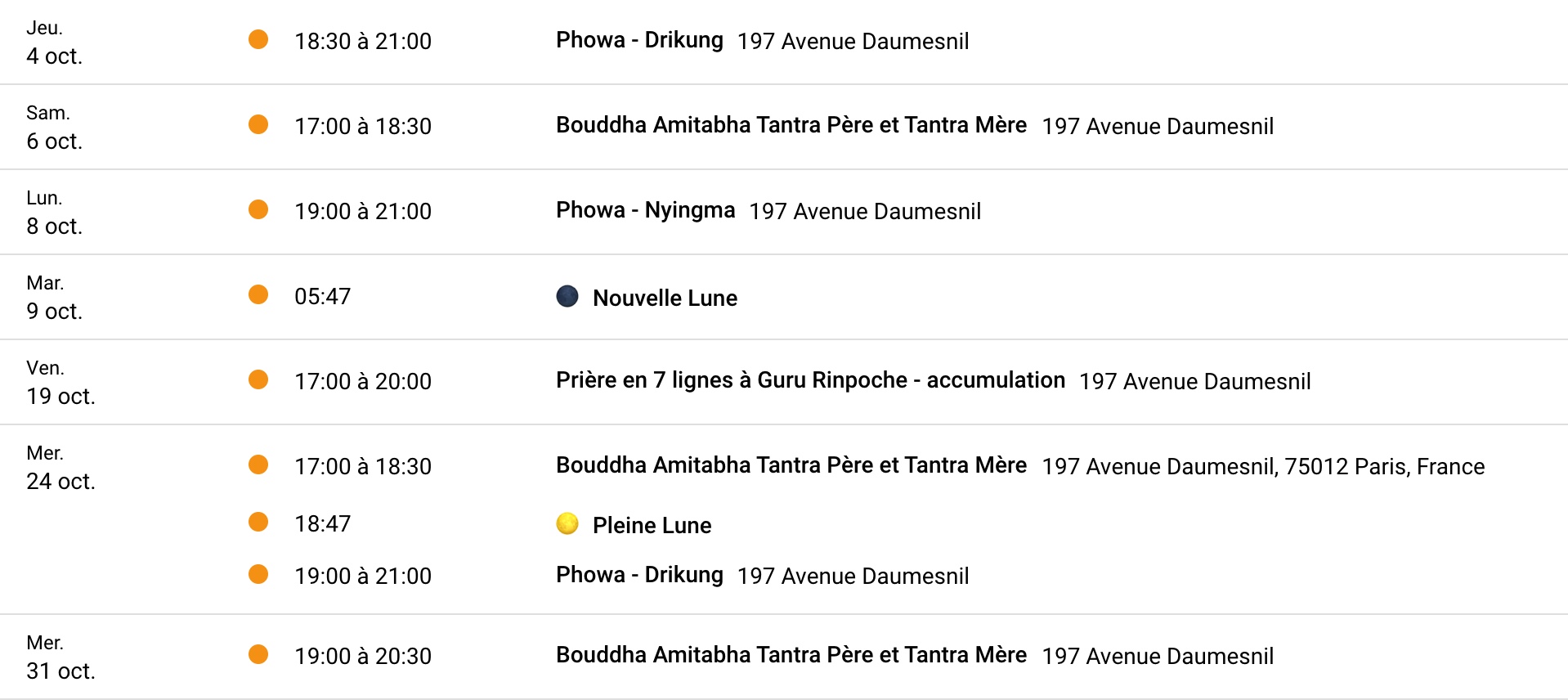
Task: Open Prière en 7 lignes à Guru Rinpoche event
Action: [x=809, y=380]
